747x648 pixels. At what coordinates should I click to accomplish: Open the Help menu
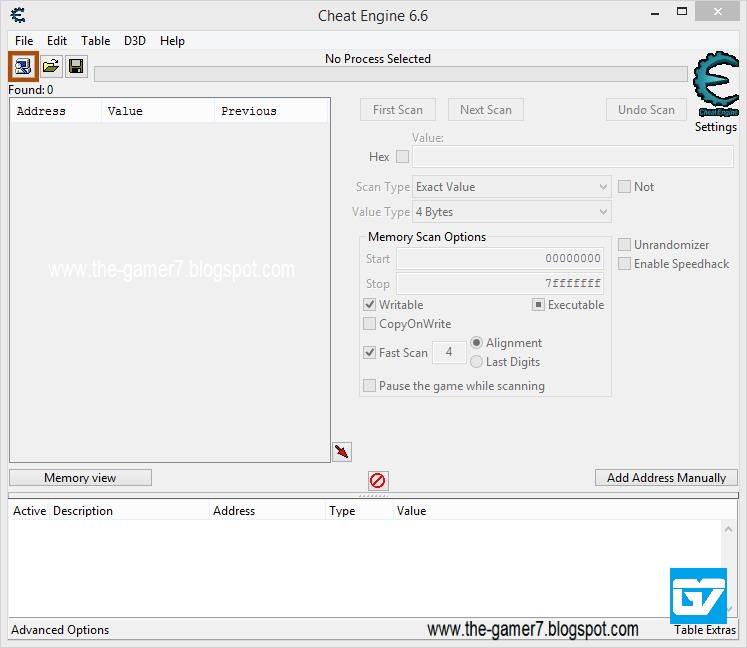172,41
